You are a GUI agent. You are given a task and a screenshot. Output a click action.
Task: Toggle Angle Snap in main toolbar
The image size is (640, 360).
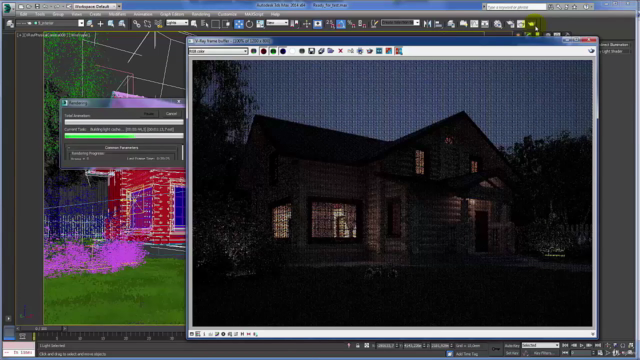tap(341, 24)
